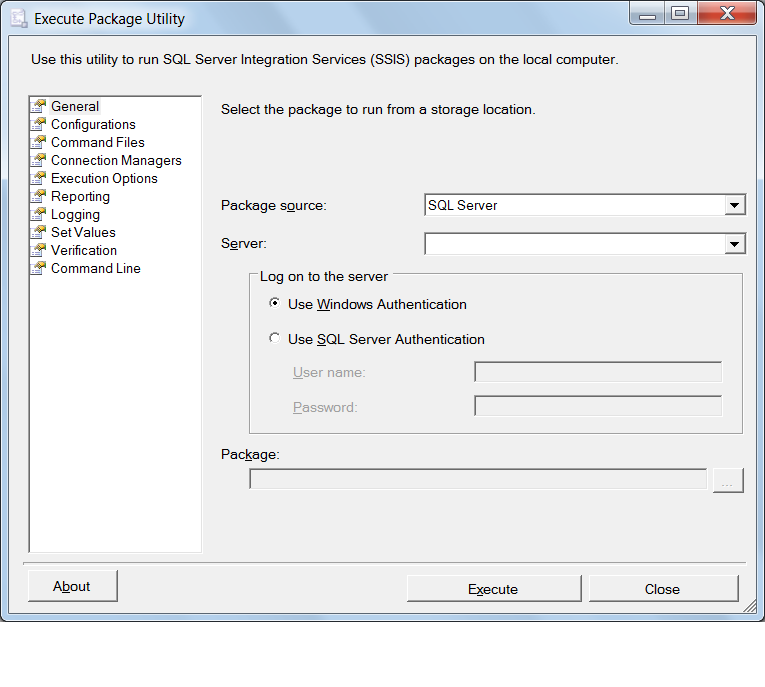This screenshot has width=765, height=687.
Task: Minimize the Execute Package Utility window
Action: [647, 14]
